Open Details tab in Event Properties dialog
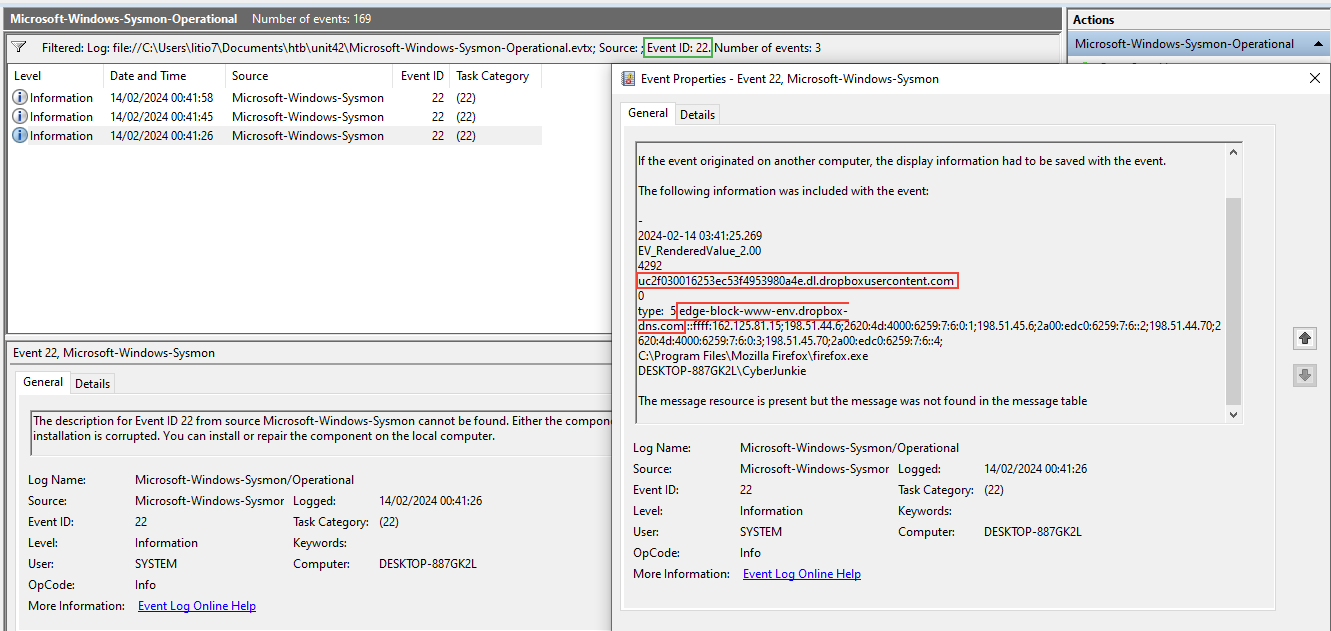Image resolution: width=1331 pixels, height=631 pixels. tap(697, 114)
